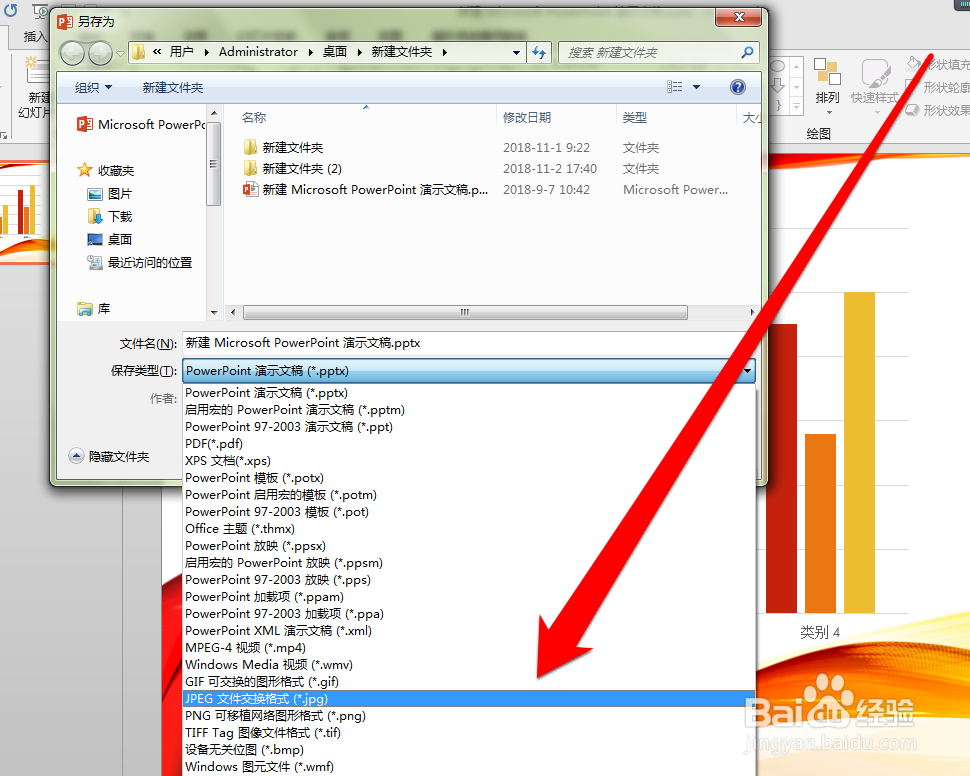Refresh the folder listing
This screenshot has height=776, width=970.
539,53
